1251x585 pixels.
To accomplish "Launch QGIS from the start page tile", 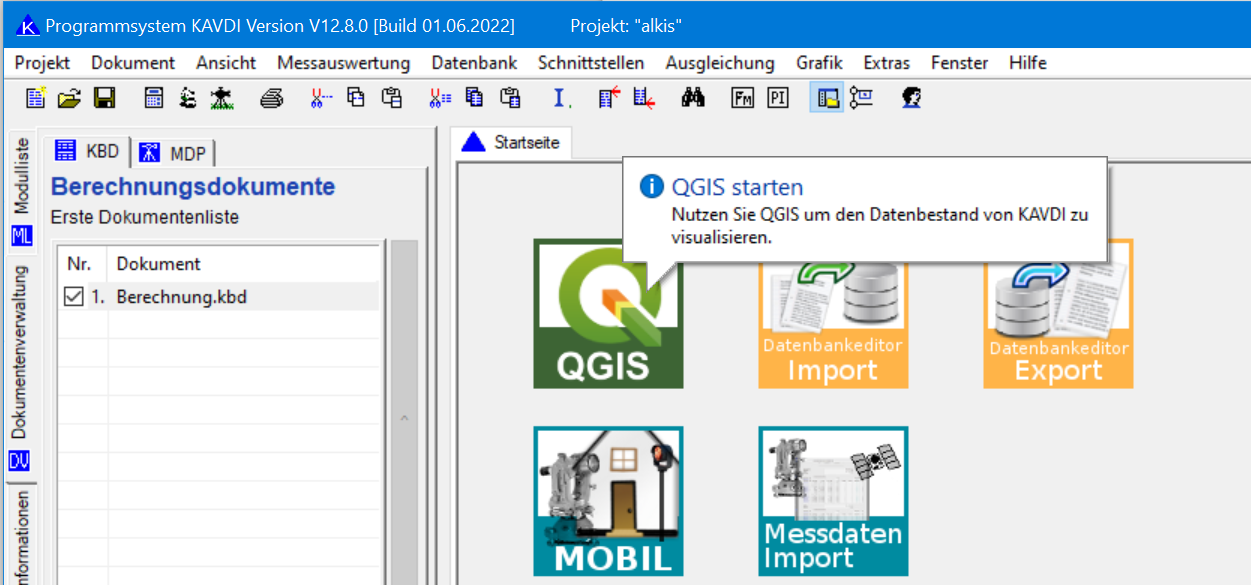I will coord(608,314).
